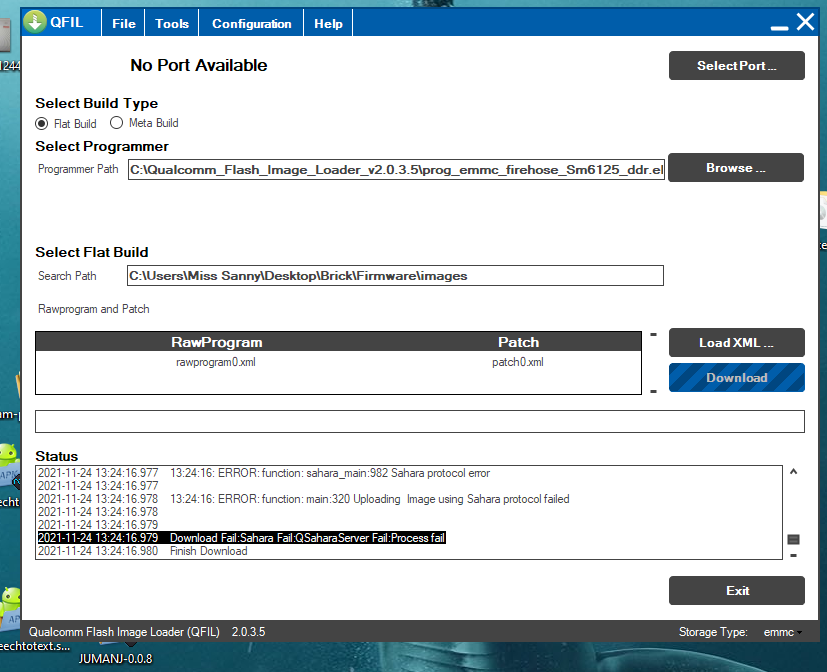This screenshot has width=827, height=672.
Task: Select the Sahara protocol error log line
Action: [x=264, y=473]
